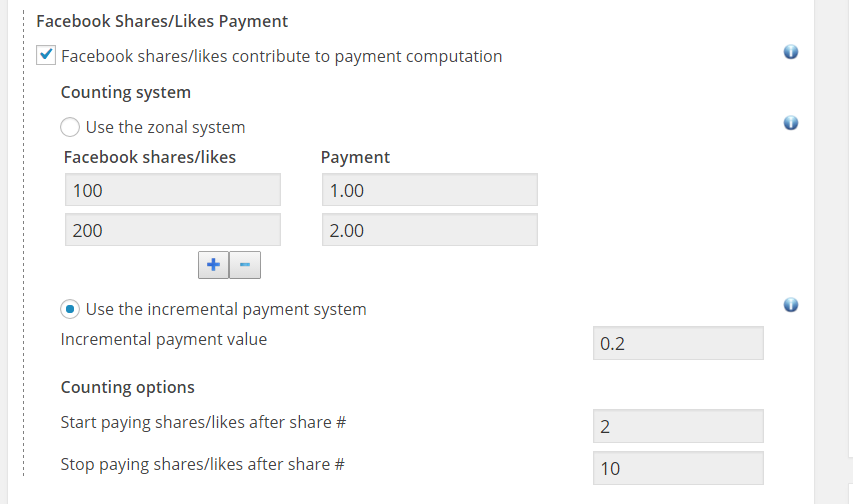Click the 2.00 payment field
This screenshot has height=504, width=853.
429,230
